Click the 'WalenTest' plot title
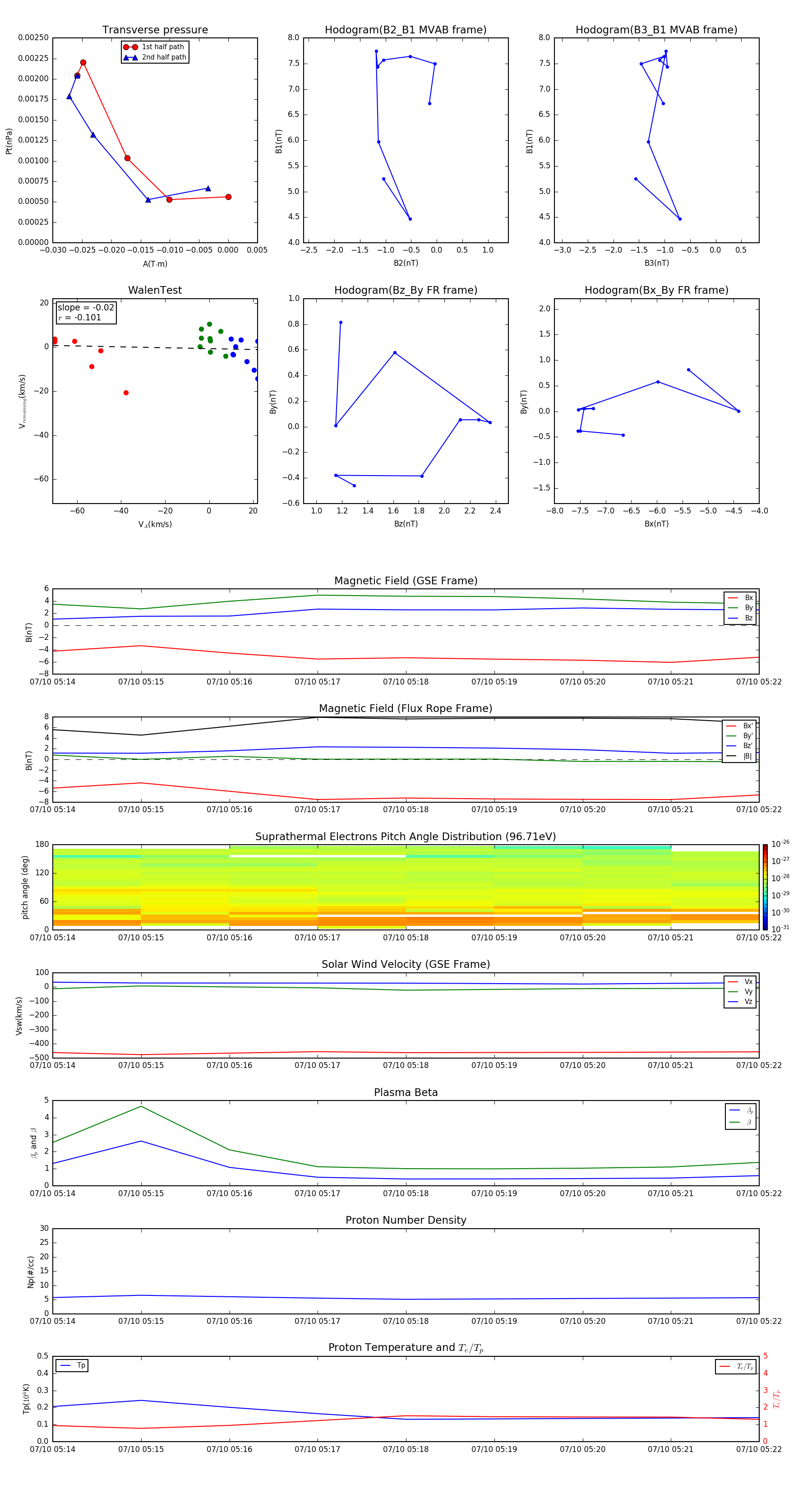This screenshot has width=812, height=1489. [155, 290]
